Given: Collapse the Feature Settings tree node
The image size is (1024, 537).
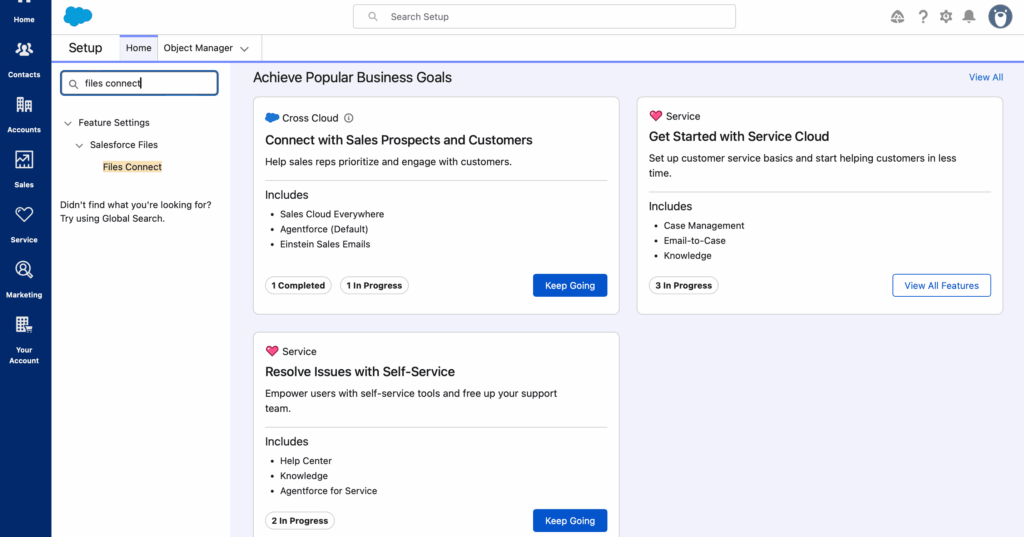Looking at the screenshot, I should point(68,123).
